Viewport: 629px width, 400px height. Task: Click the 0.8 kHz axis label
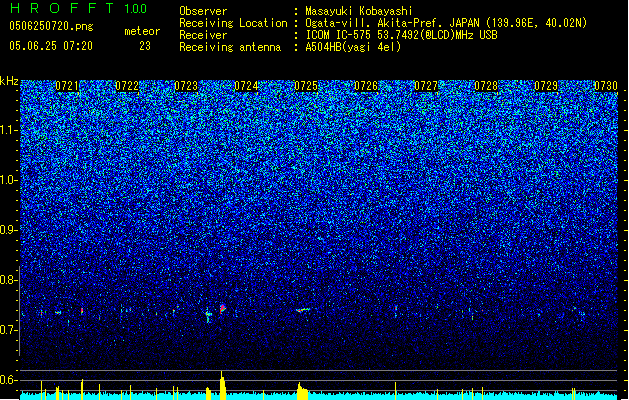[9, 280]
